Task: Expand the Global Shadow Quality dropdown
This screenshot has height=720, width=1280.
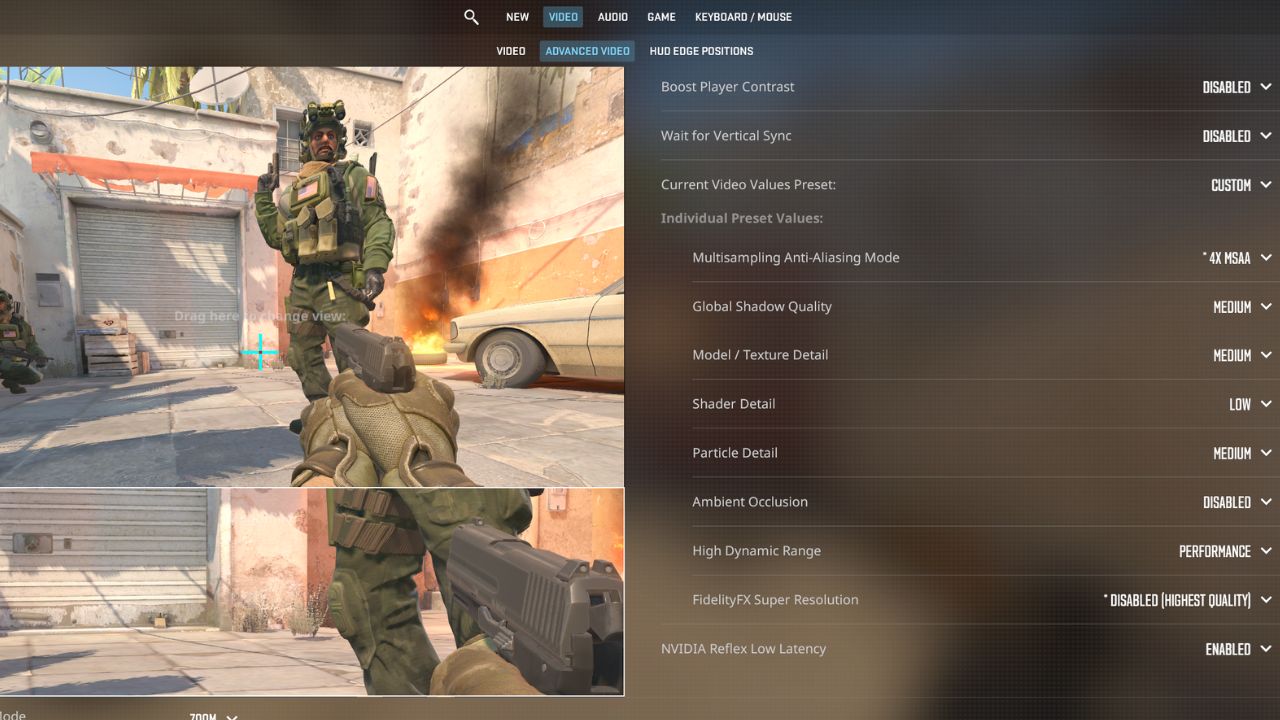Action: click(1241, 307)
